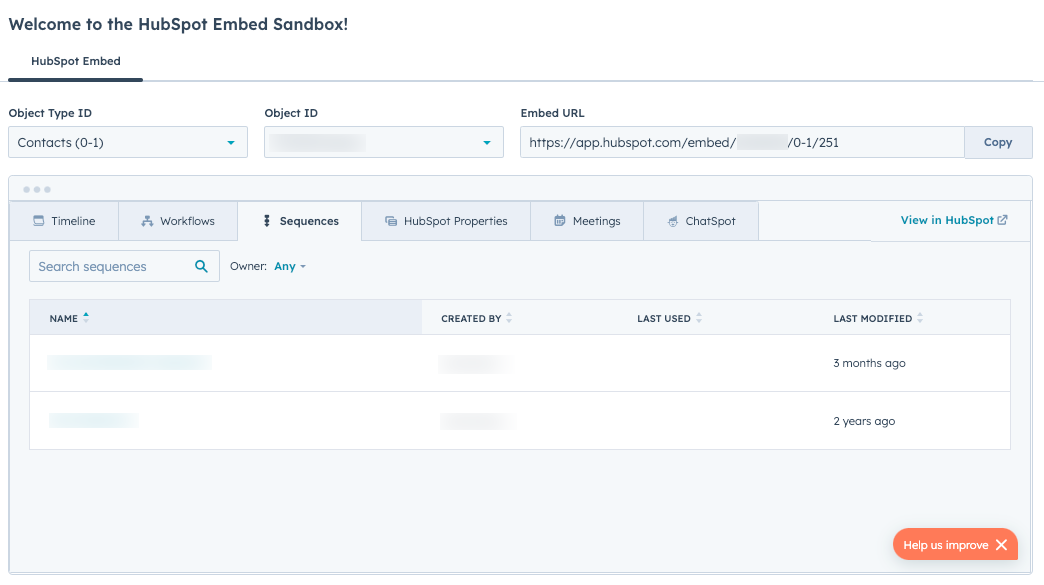
Task: Expand the Owner Any filter
Action: [x=289, y=266]
